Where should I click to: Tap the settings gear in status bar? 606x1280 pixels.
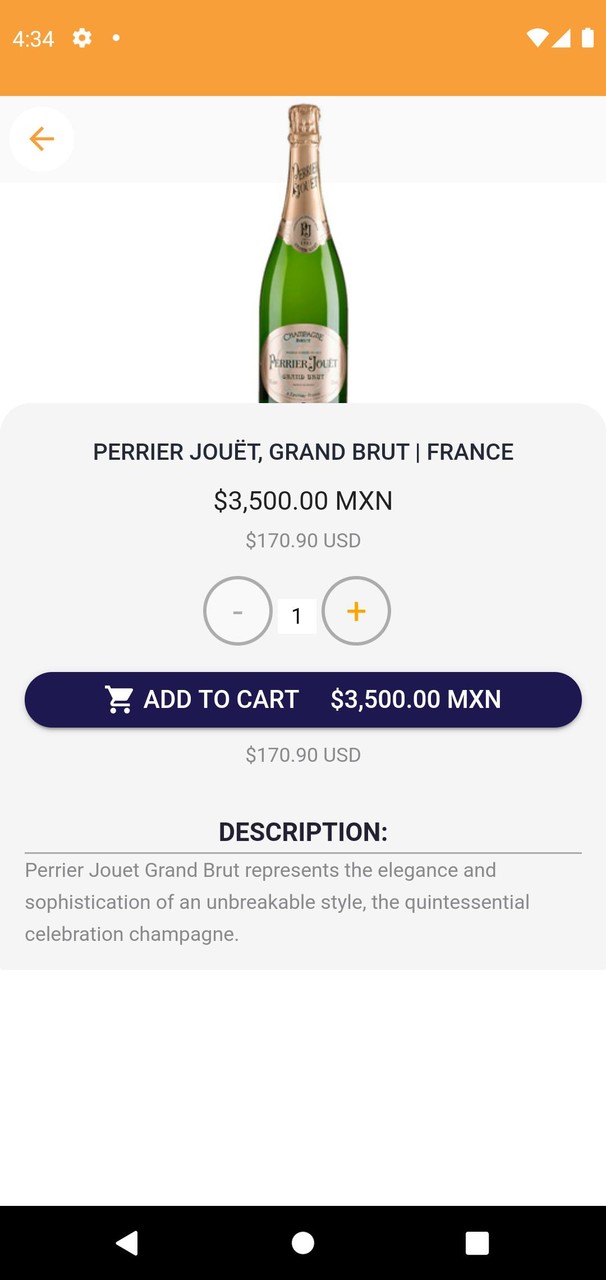pyautogui.click(x=82, y=38)
